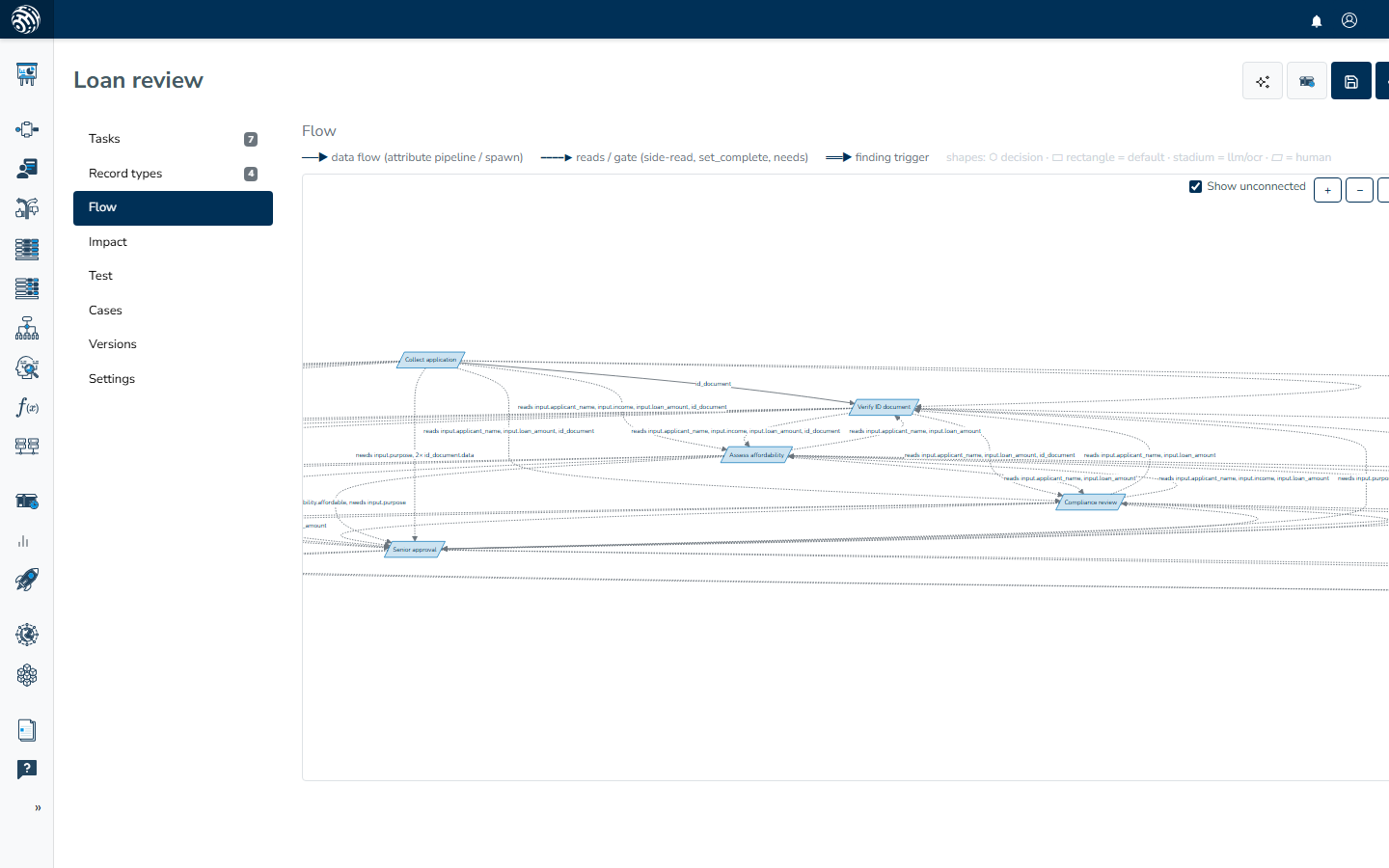Image resolution: width=1389 pixels, height=868 pixels.
Task: Open the document page sidebar icon
Action: (27, 730)
